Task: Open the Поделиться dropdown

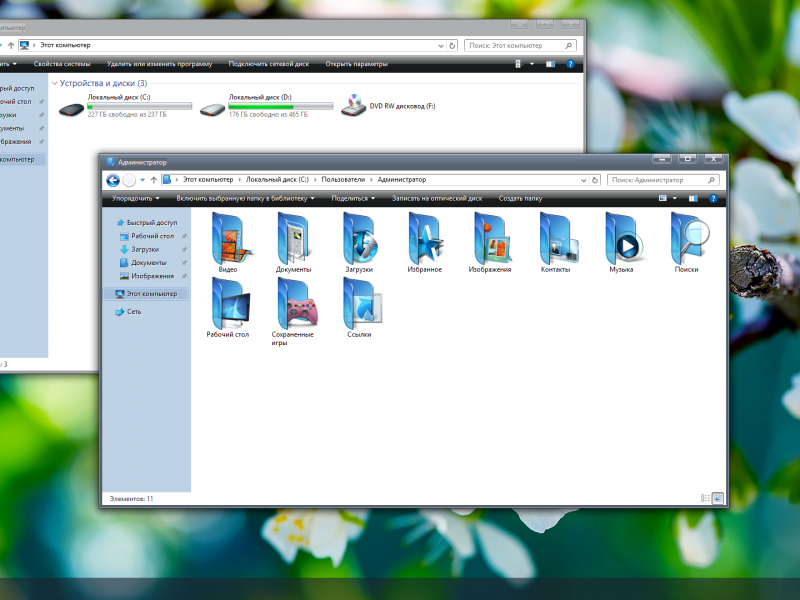Action: point(353,198)
